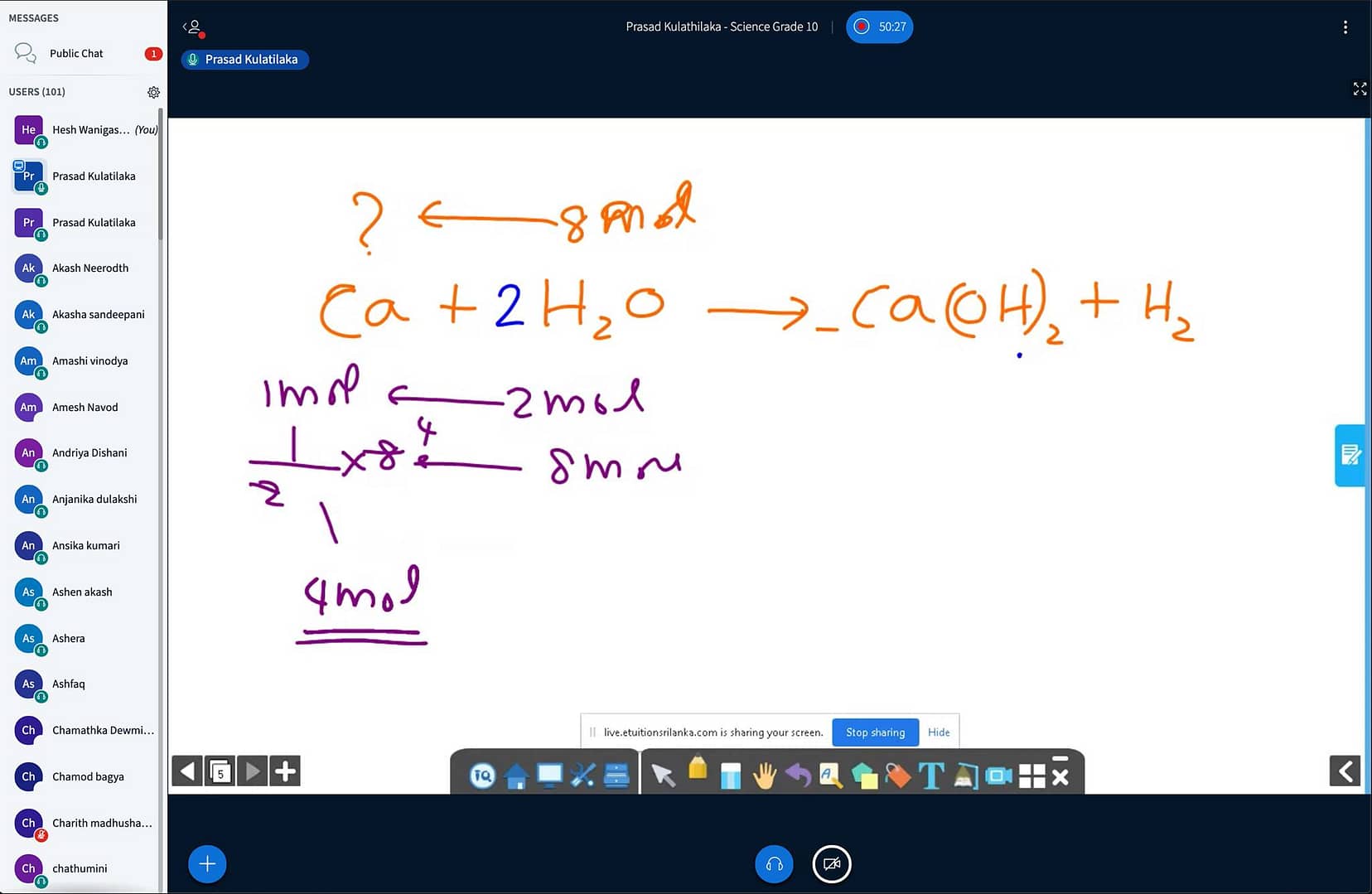Select the shapes tool
The image size is (1372, 894).
point(864,776)
